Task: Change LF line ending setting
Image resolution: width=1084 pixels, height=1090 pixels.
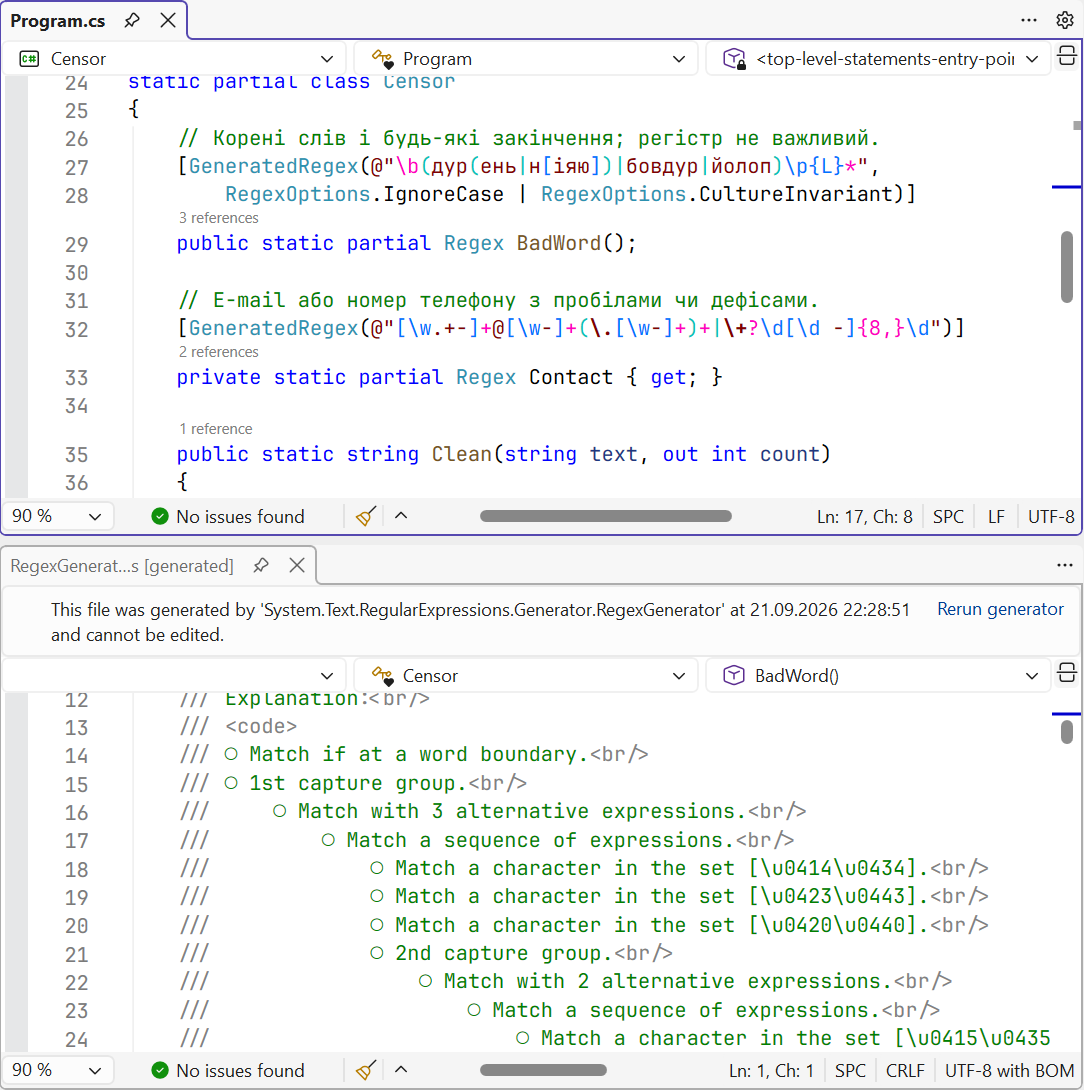Action: click(996, 516)
